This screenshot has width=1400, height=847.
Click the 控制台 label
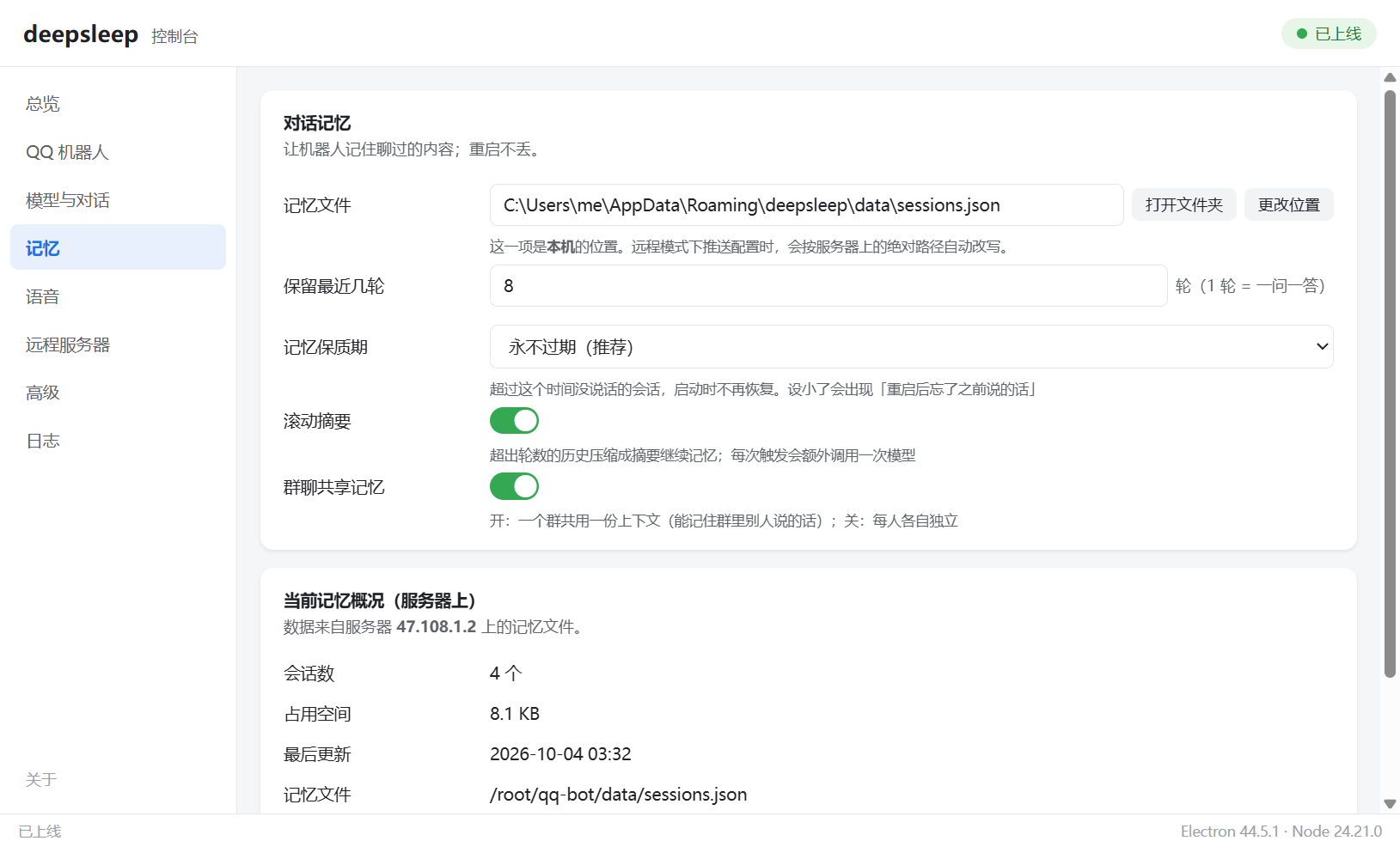[174, 36]
